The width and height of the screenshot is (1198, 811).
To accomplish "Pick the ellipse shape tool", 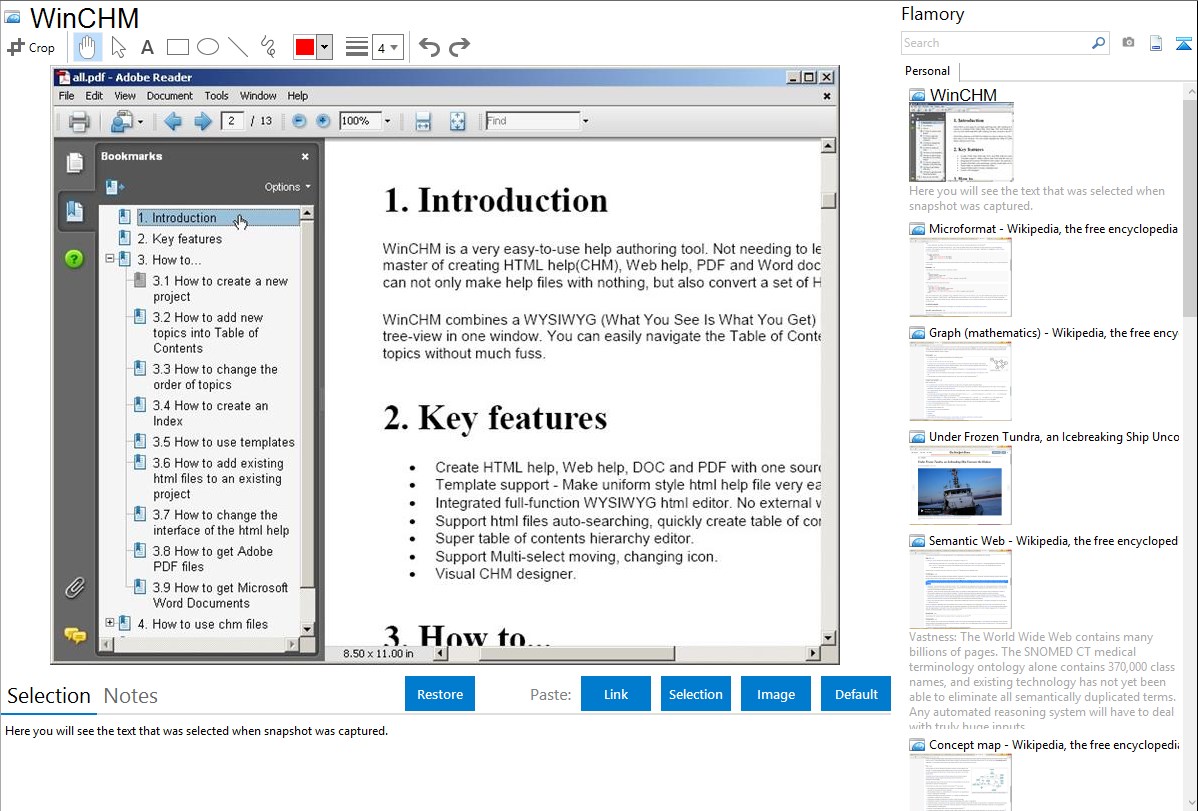I will (207, 46).
